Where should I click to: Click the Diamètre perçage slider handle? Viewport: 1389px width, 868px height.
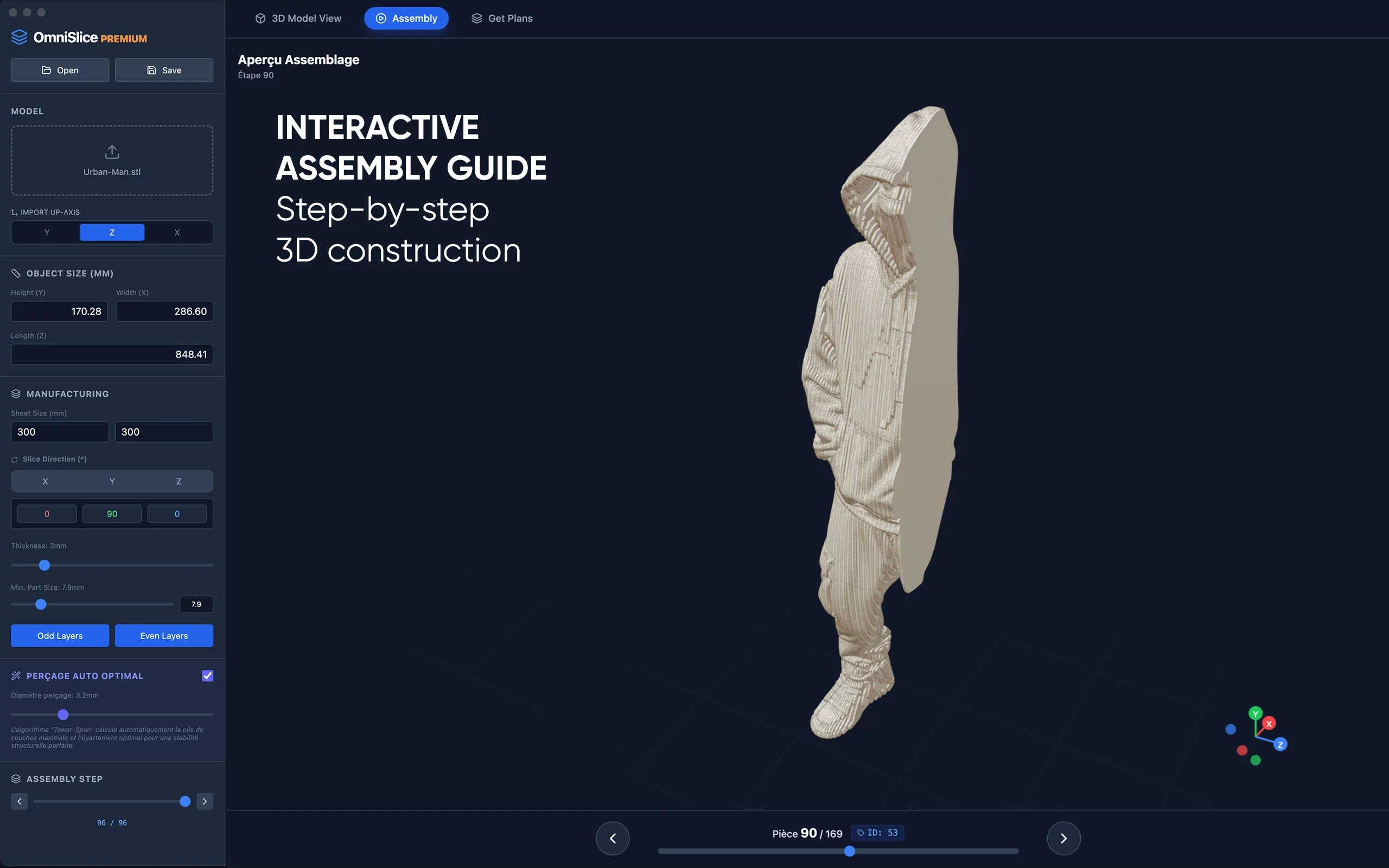(63, 714)
